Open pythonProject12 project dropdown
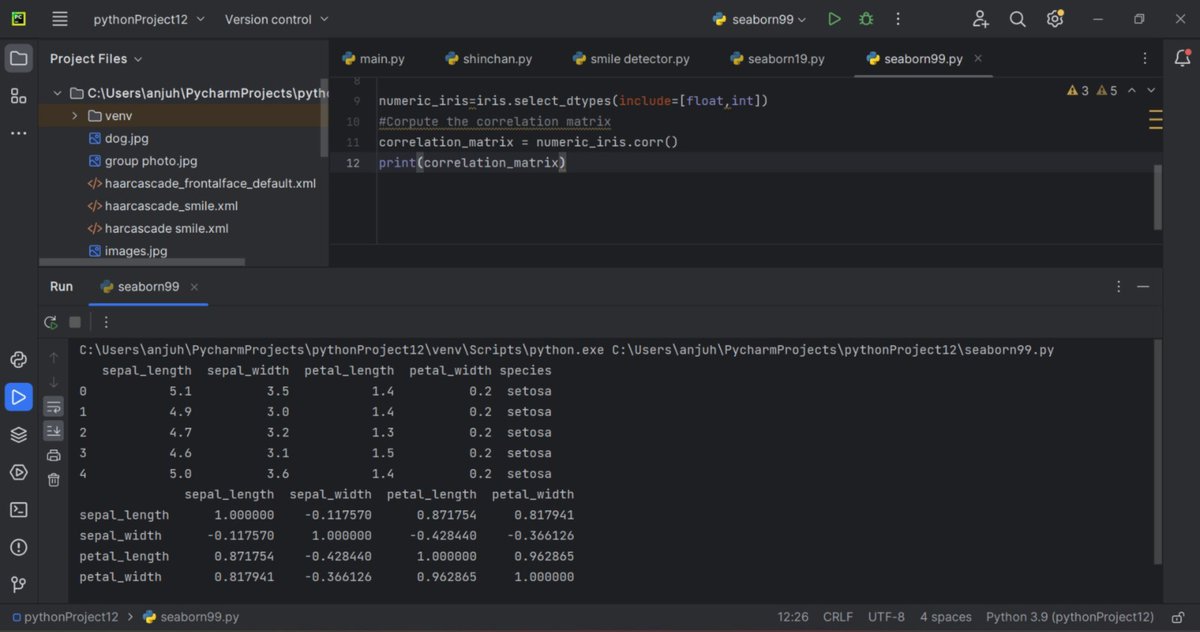The width and height of the screenshot is (1200, 632). [149, 19]
